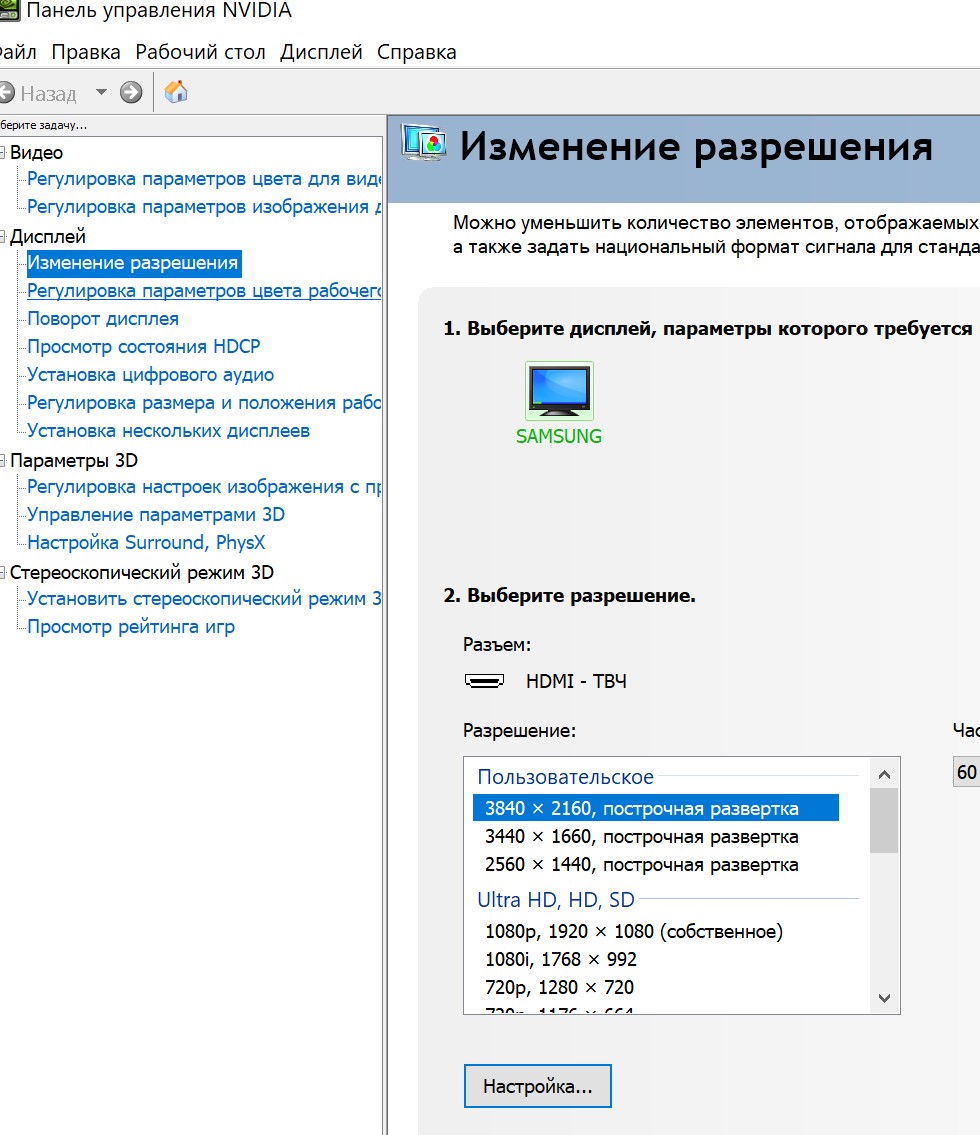
Task: Collapse the Видео tree section
Action: click(x=3, y=153)
